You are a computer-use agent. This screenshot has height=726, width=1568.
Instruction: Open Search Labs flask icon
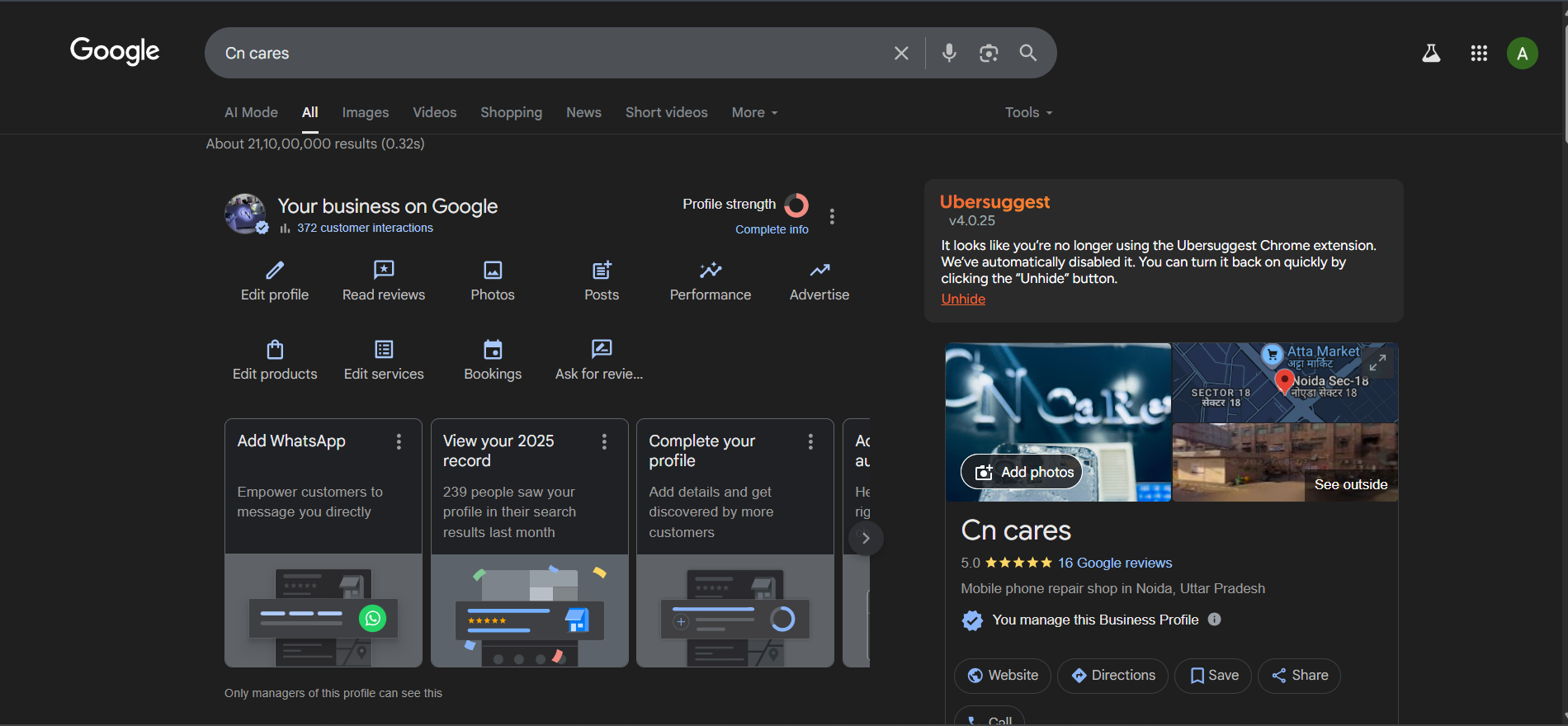(x=1431, y=54)
